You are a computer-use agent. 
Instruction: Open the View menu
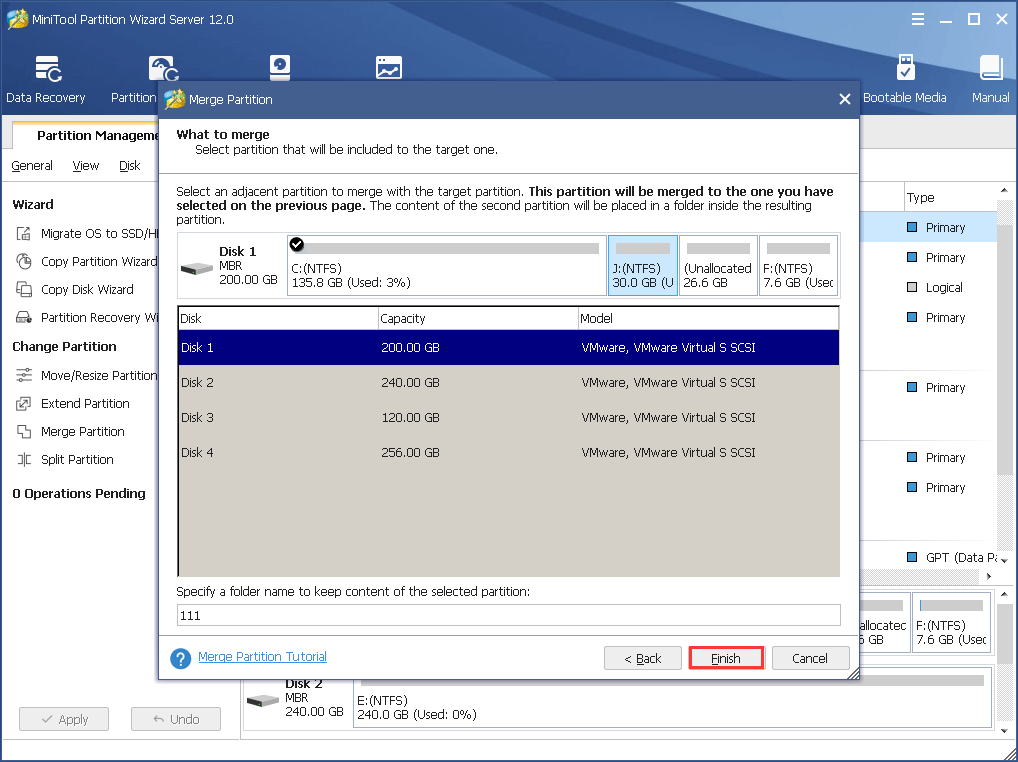pyautogui.click(x=86, y=166)
